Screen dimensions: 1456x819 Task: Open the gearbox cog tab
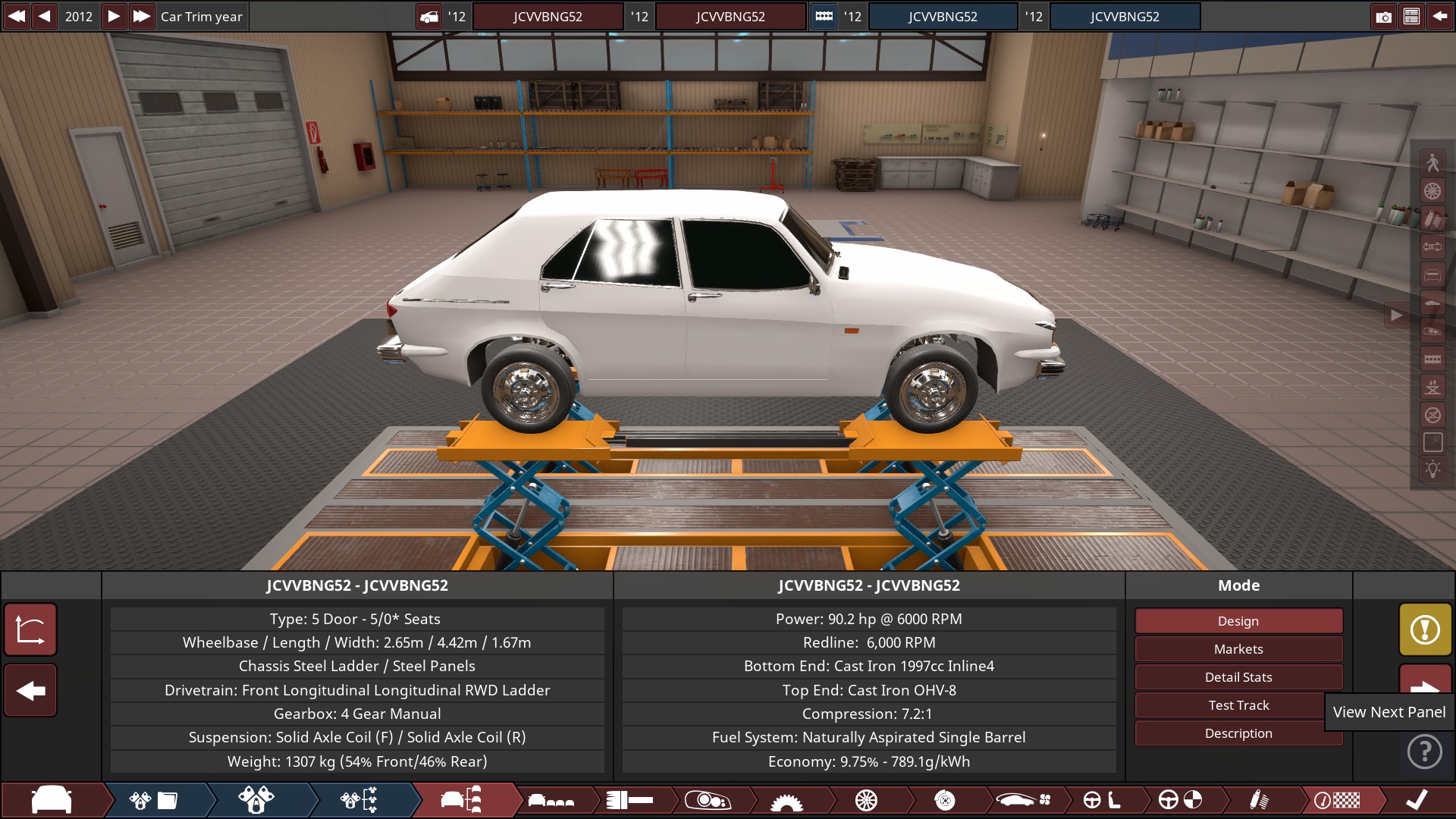pyautogui.click(x=786, y=802)
